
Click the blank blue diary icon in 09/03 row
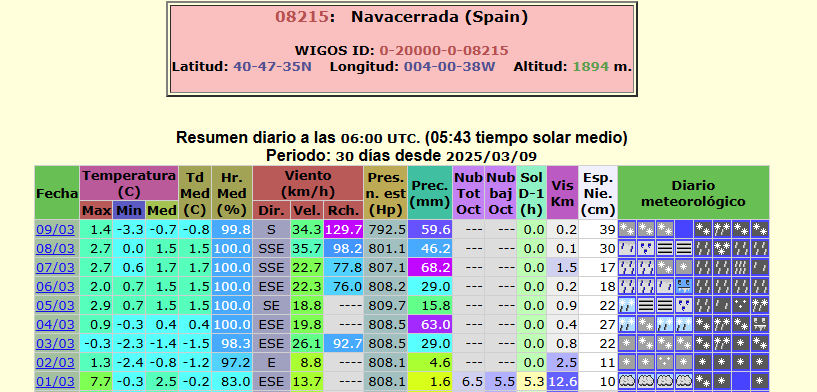pyautogui.click(x=684, y=229)
